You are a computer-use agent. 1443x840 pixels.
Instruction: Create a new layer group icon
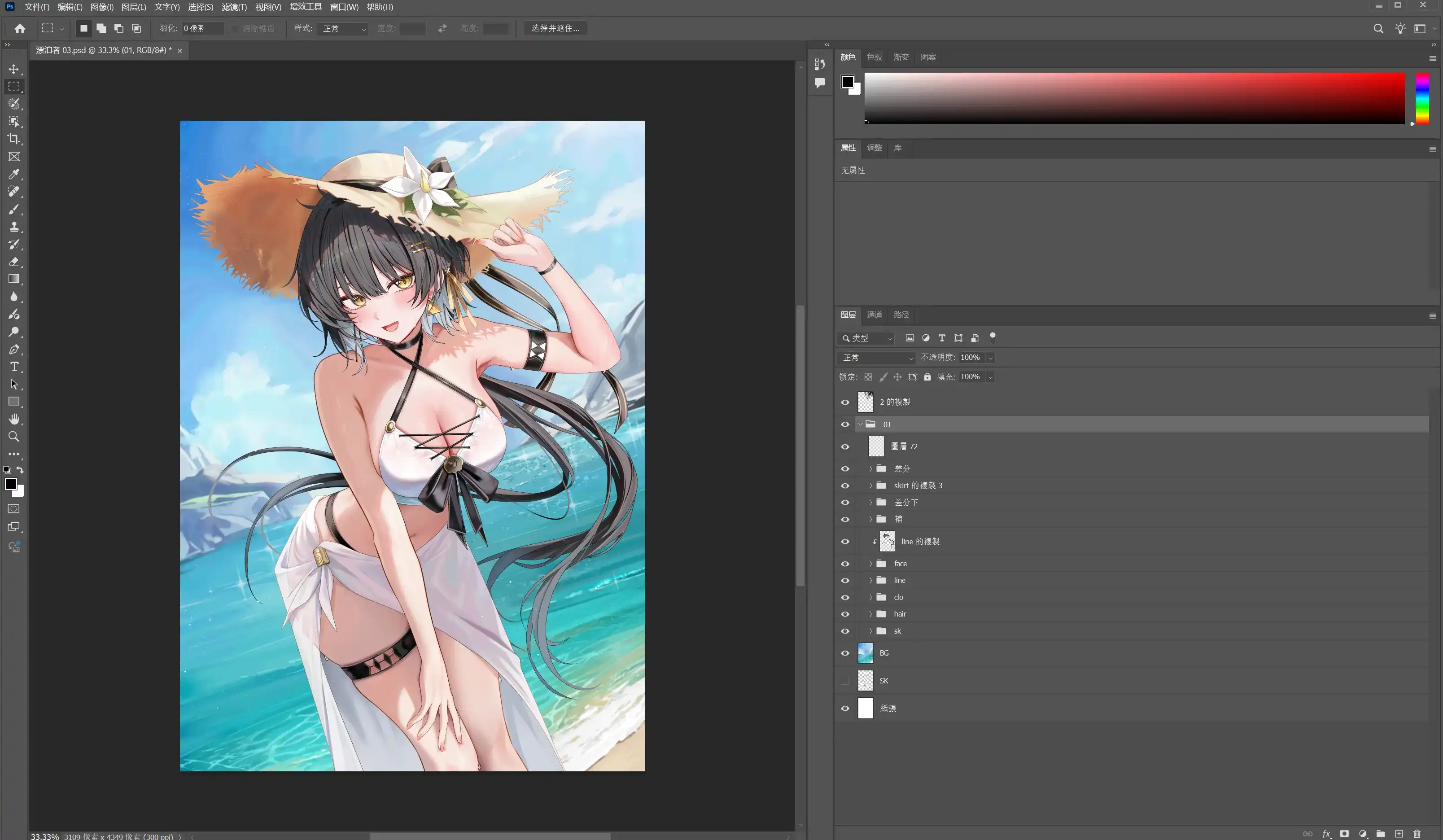point(1381,834)
